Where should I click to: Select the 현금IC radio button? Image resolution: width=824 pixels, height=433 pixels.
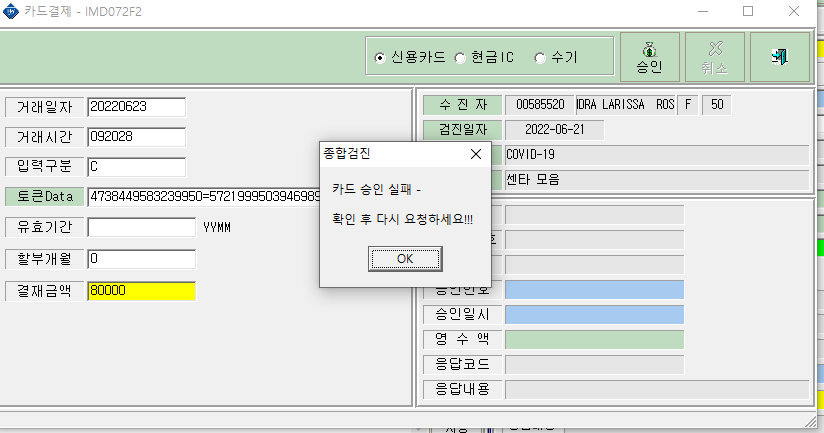(x=460, y=58)
